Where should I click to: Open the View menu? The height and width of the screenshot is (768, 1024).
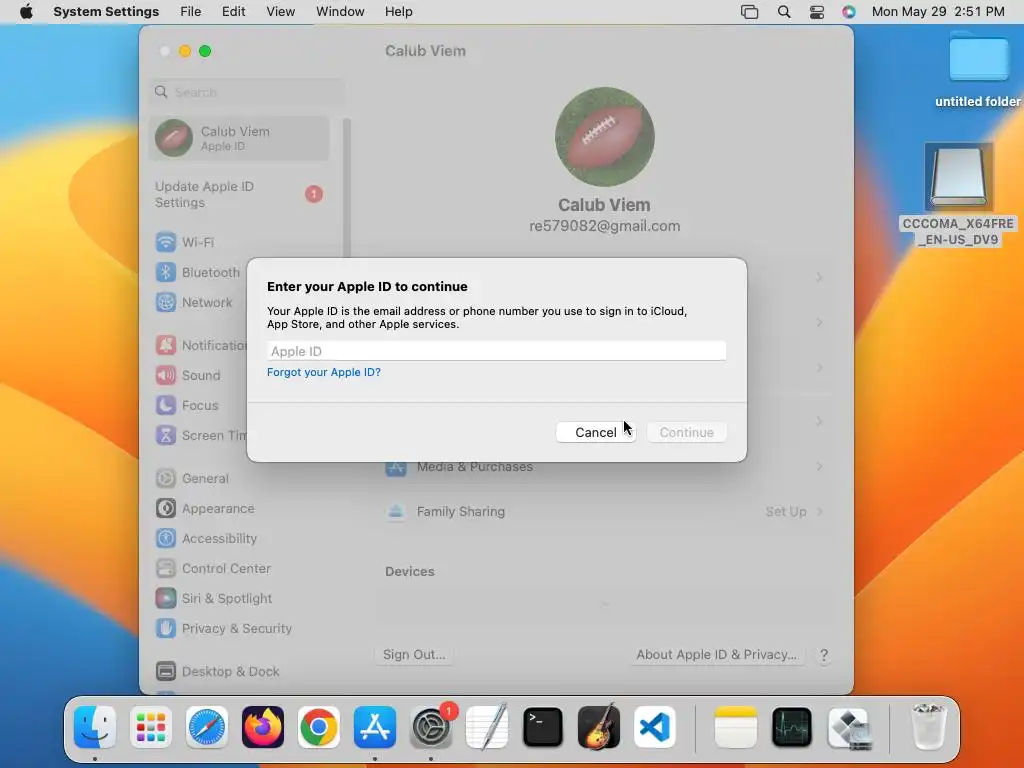coord(280,12)
